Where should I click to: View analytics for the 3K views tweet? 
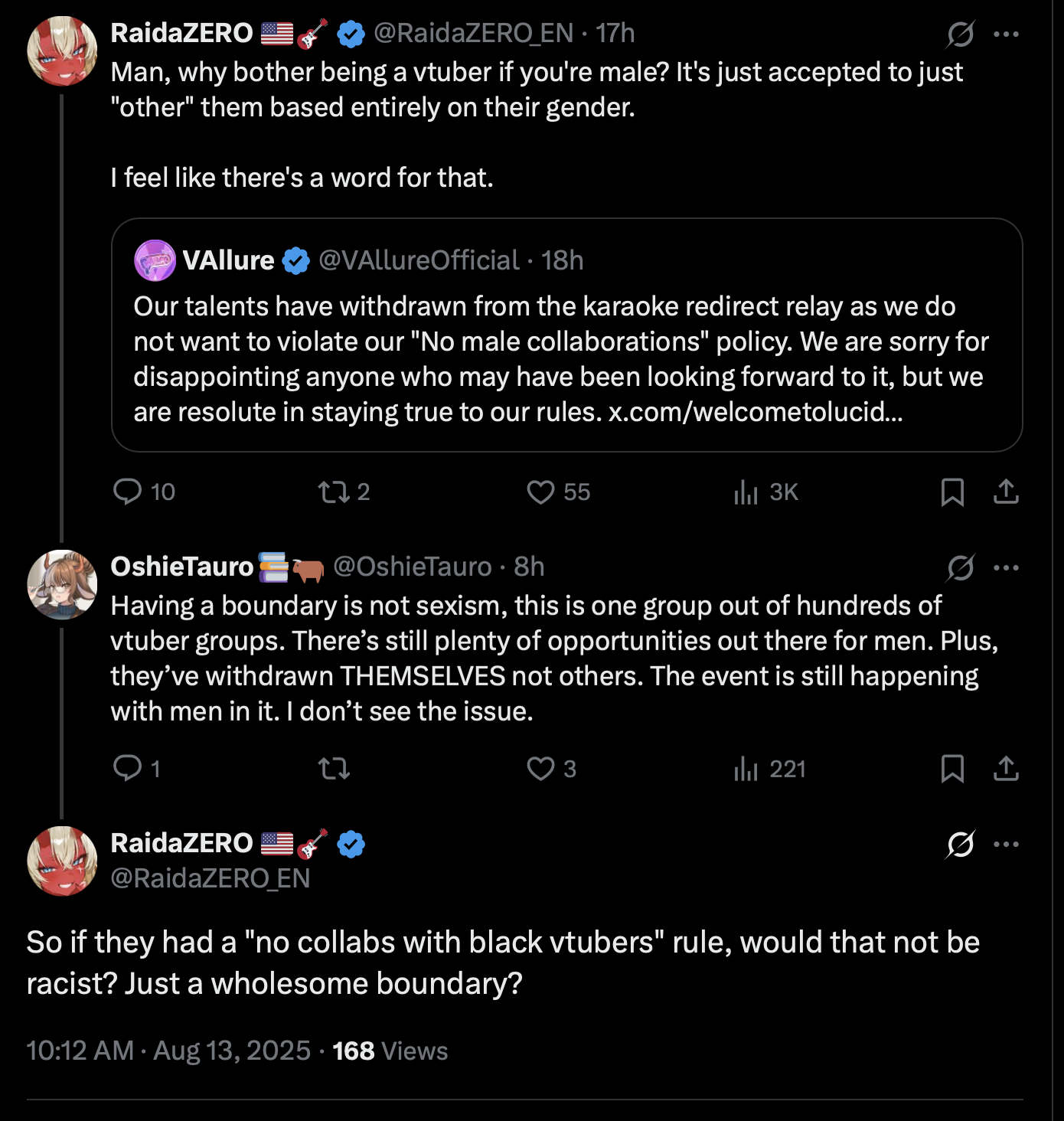coord(746,492)
